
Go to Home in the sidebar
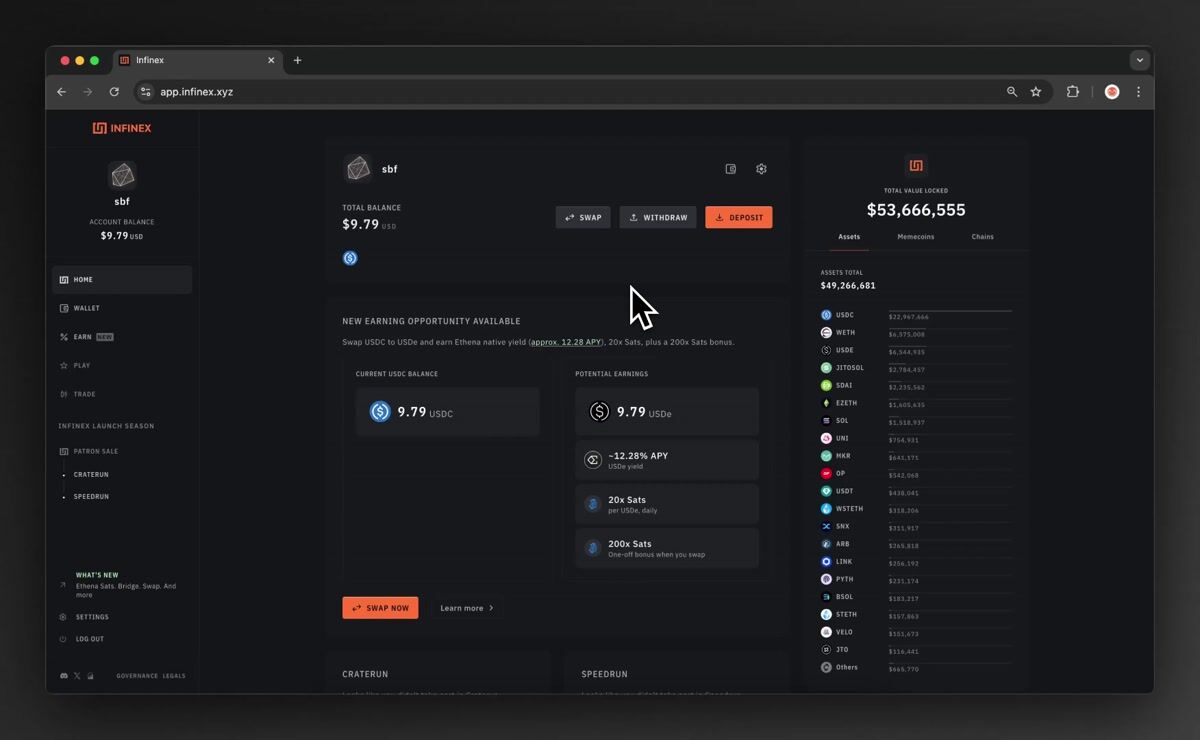pos(122,280)
